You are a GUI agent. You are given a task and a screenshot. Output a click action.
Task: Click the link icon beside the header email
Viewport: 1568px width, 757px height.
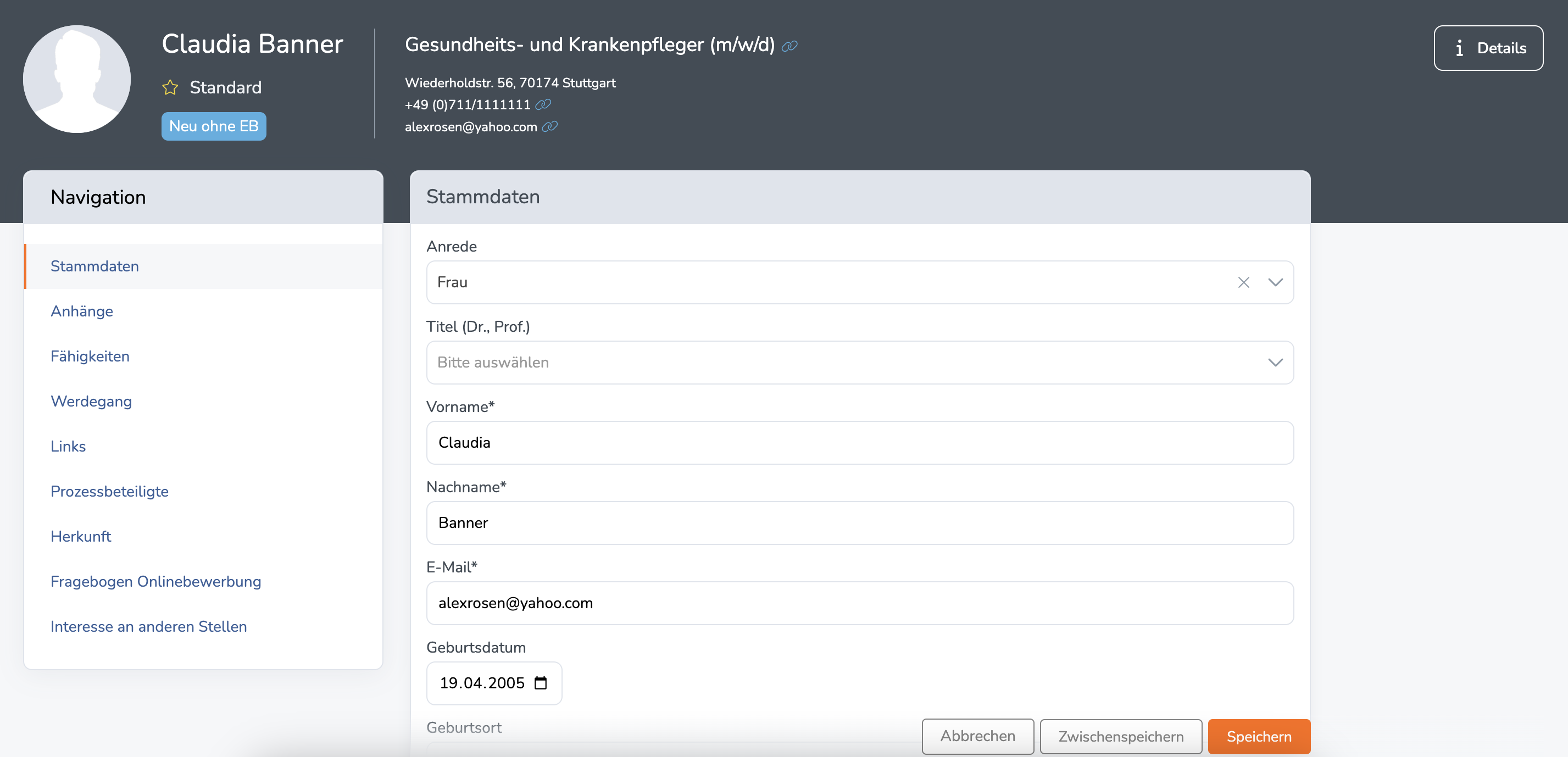tap(549, 126)
